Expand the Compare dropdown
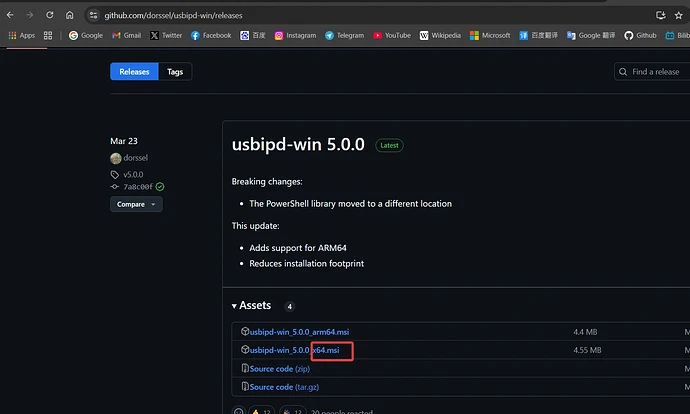690x414 pixels. 136,204
